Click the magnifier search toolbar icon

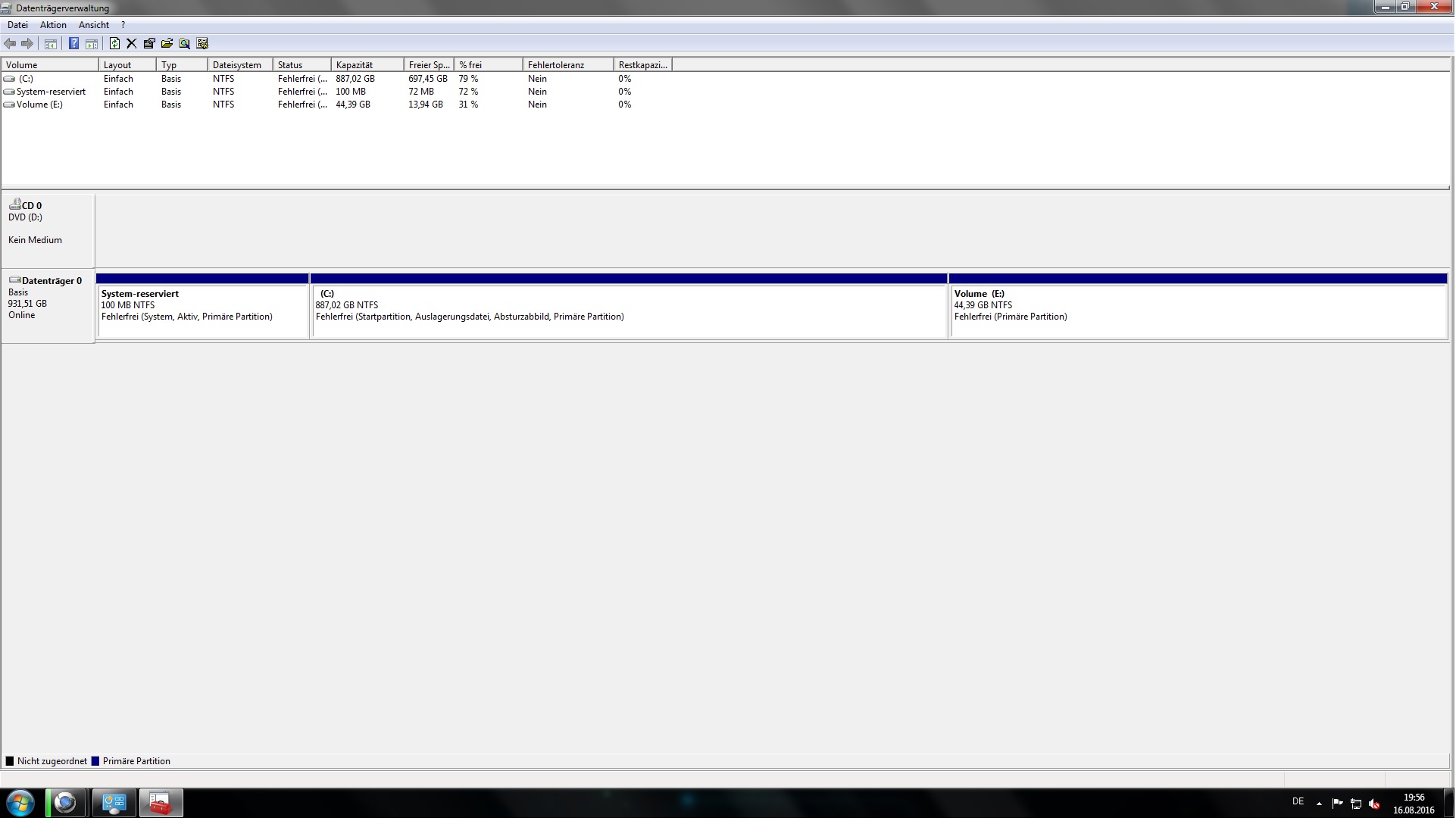184,44
